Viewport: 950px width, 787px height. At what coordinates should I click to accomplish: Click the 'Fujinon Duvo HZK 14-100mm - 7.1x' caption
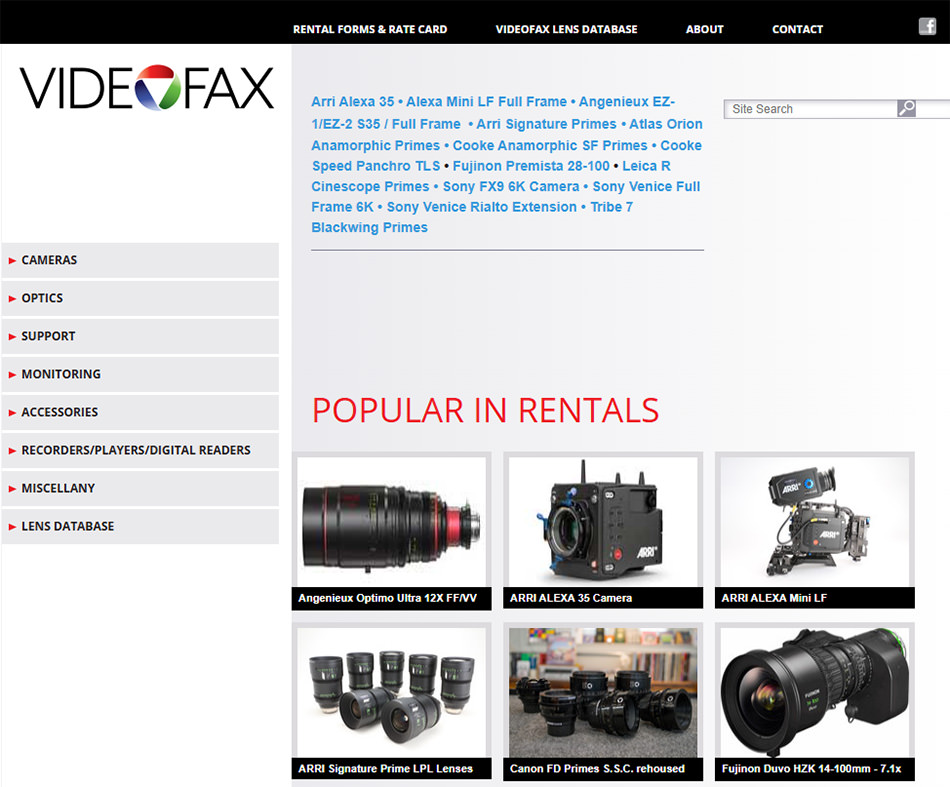click(811, 769)
